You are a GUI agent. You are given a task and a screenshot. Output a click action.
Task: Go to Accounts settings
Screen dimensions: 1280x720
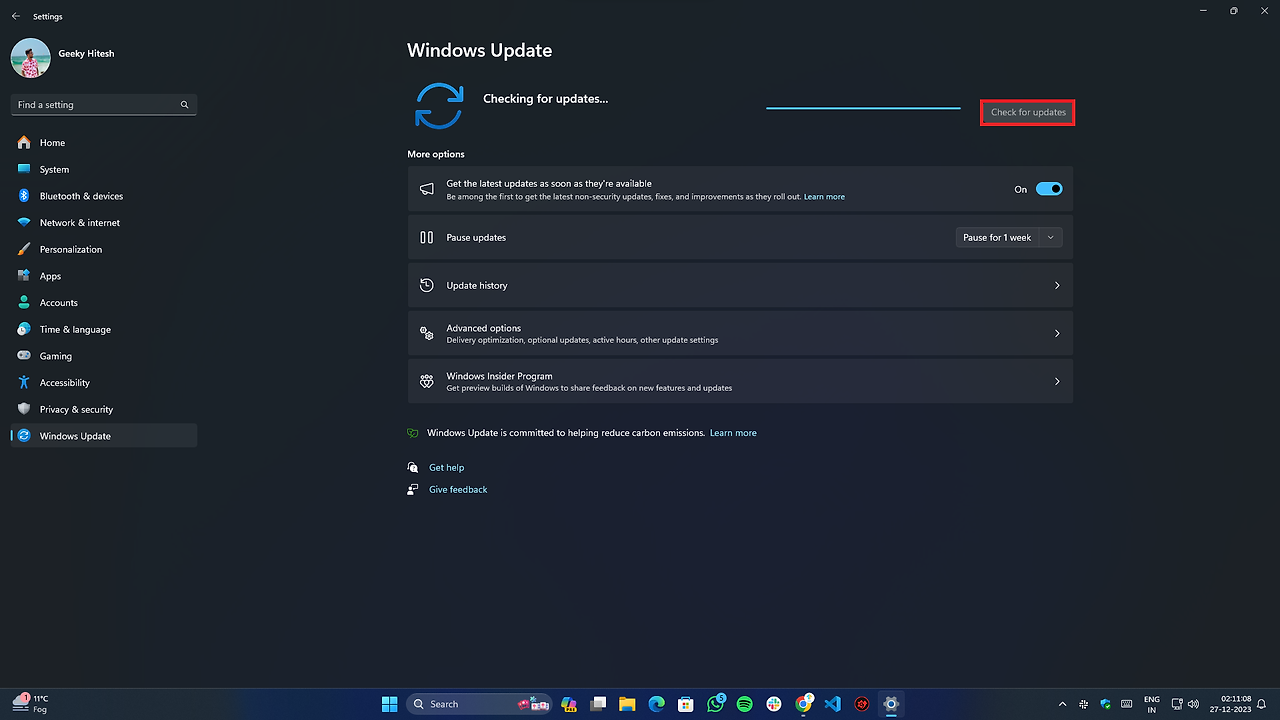pos(104,303)
